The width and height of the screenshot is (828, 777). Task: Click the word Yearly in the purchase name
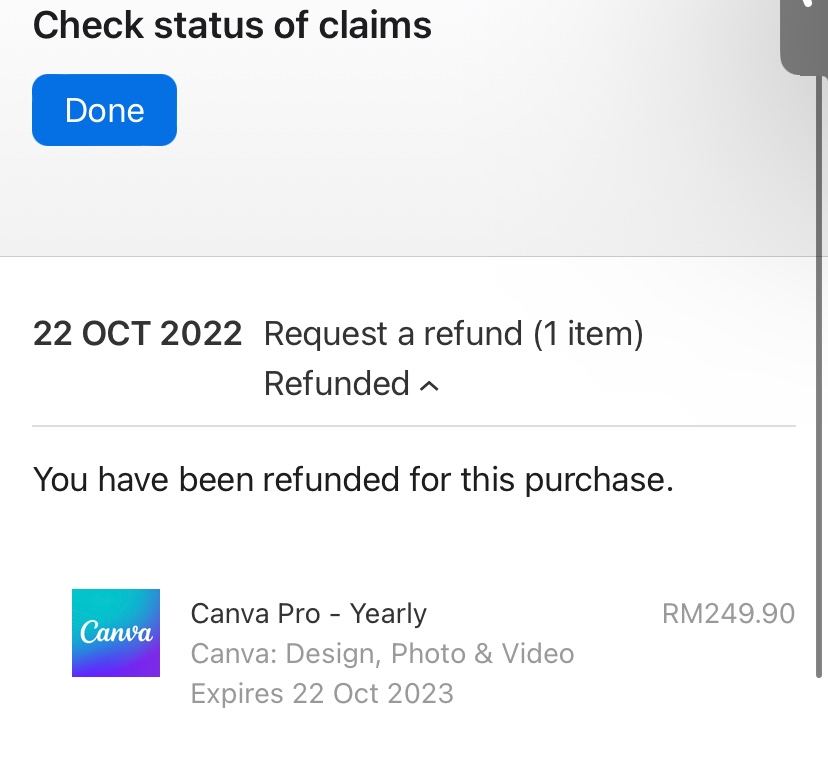388,613
